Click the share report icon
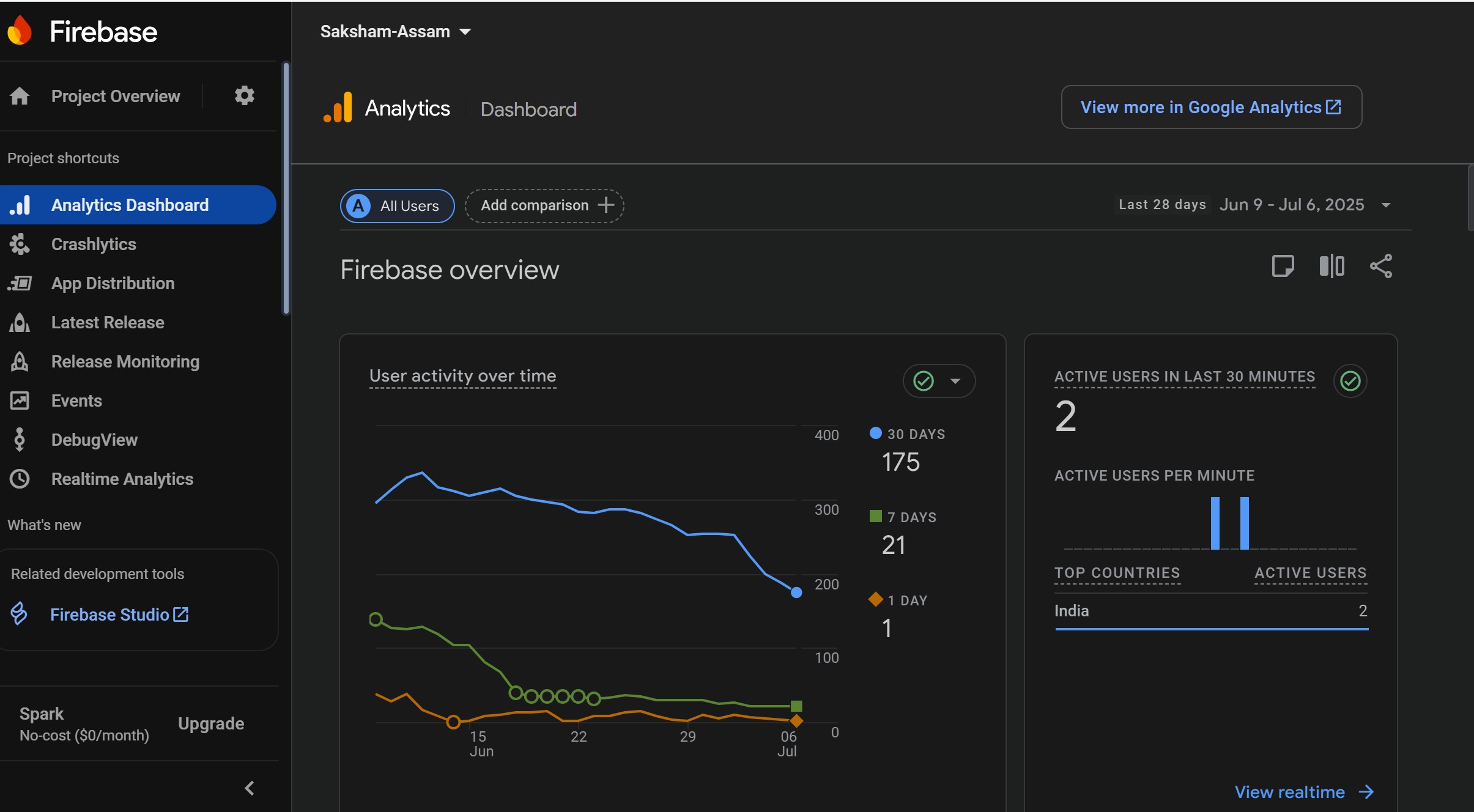 pyautogui.click(x=1380, y=266)
